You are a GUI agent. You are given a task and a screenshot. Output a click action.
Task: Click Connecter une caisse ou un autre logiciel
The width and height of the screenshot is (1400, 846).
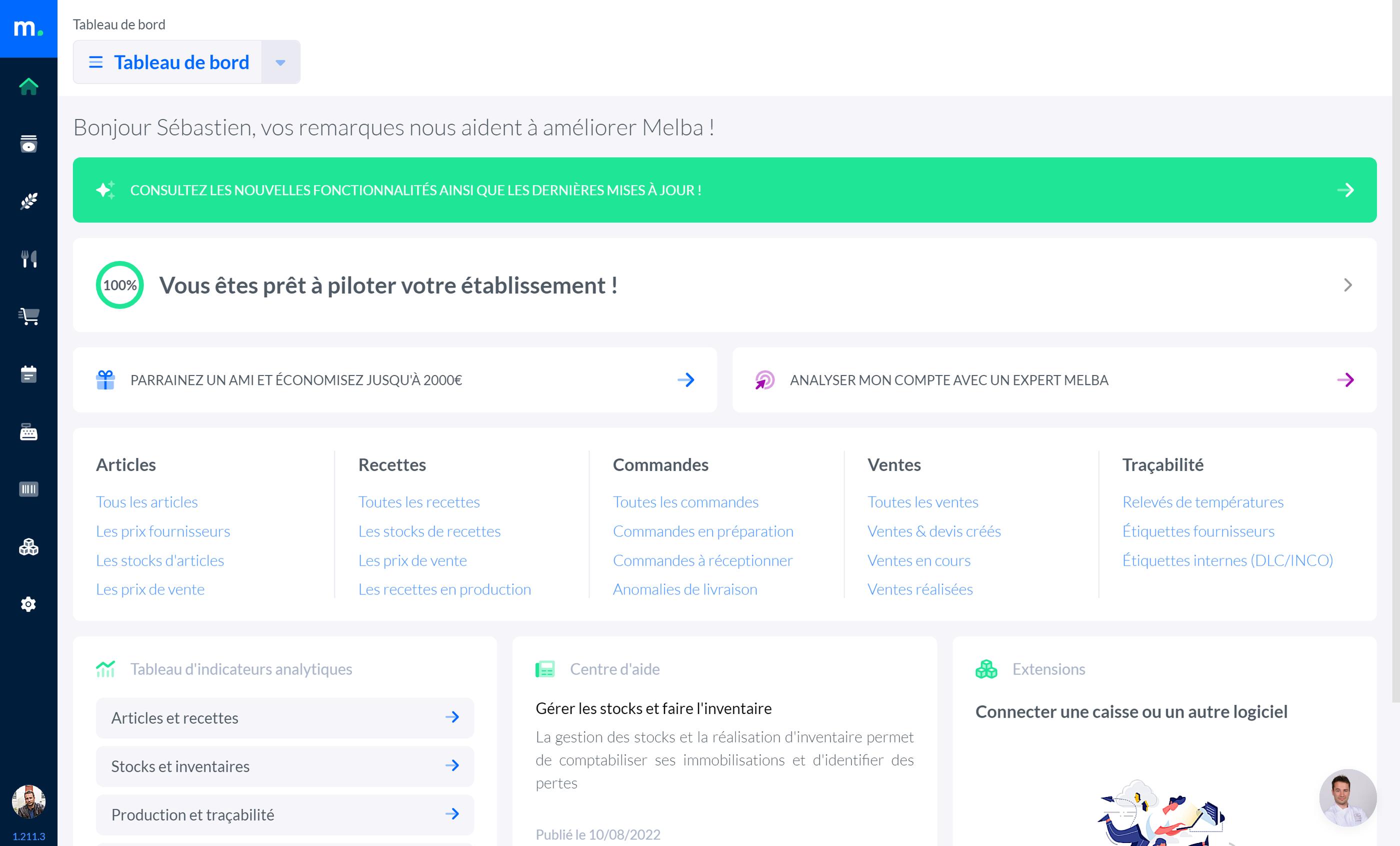(x=1131, y=711)
